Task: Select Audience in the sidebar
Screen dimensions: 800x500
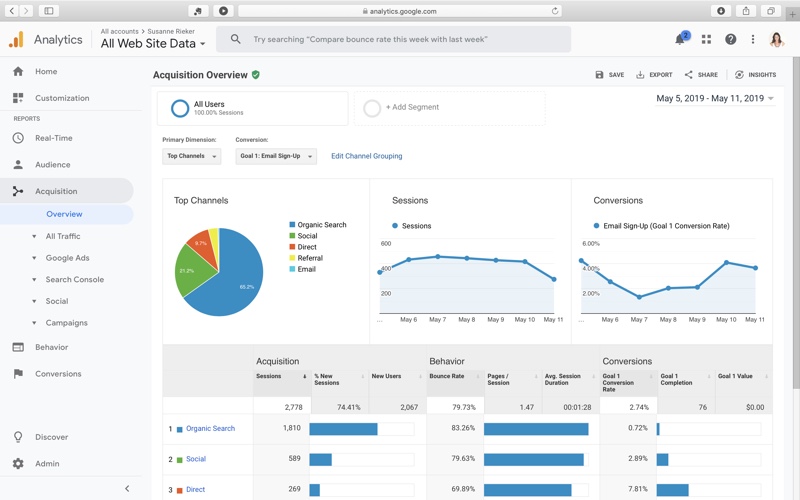Action: click(52, 165)
